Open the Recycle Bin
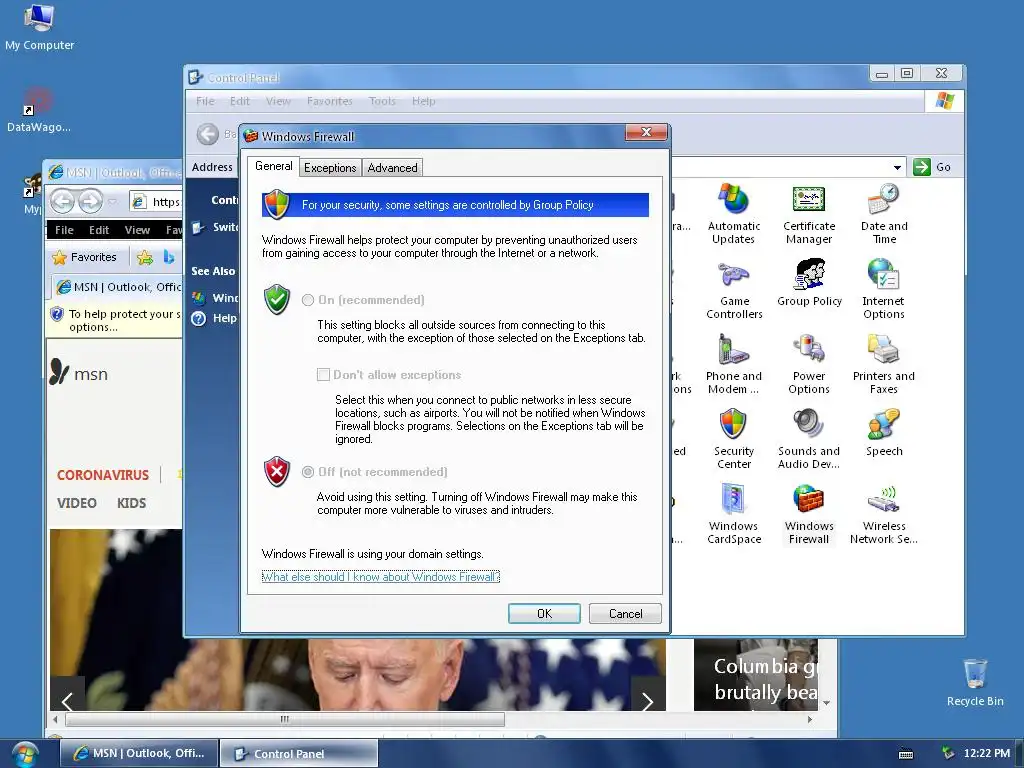 974,682
